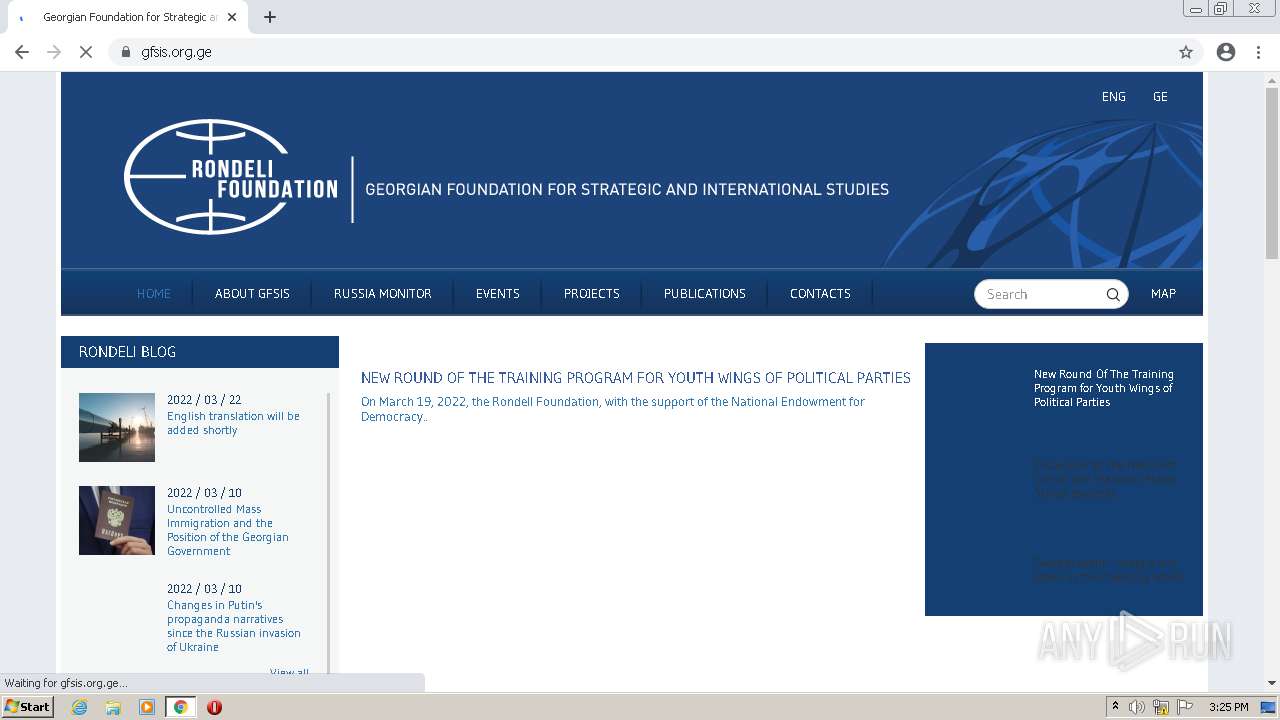Open the File Explorer folder in the taskbar
Image resolution: width=1280 pixels, height=720 pixels.
(113, 707)
